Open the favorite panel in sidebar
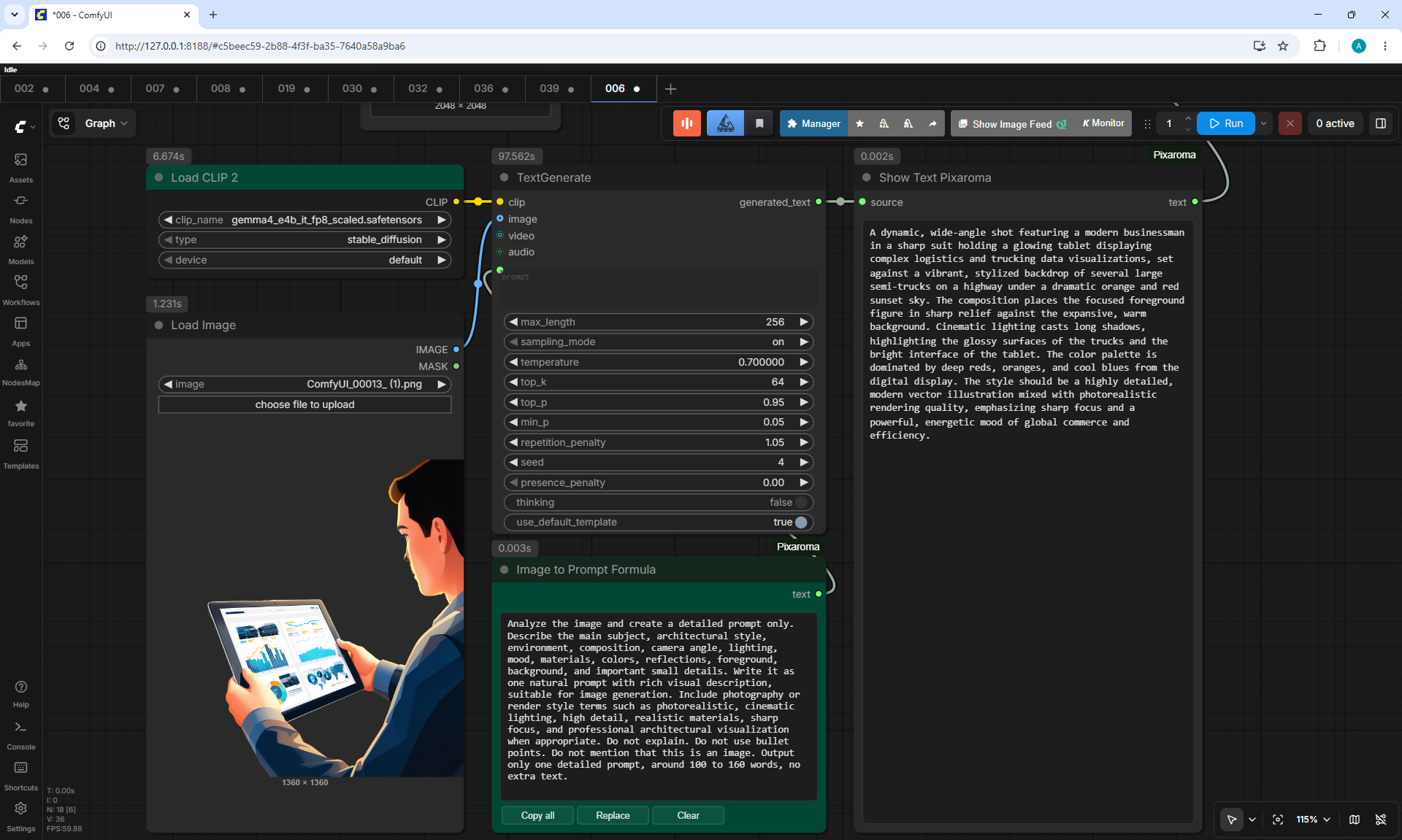1402x840 pixels. (21, 412)
